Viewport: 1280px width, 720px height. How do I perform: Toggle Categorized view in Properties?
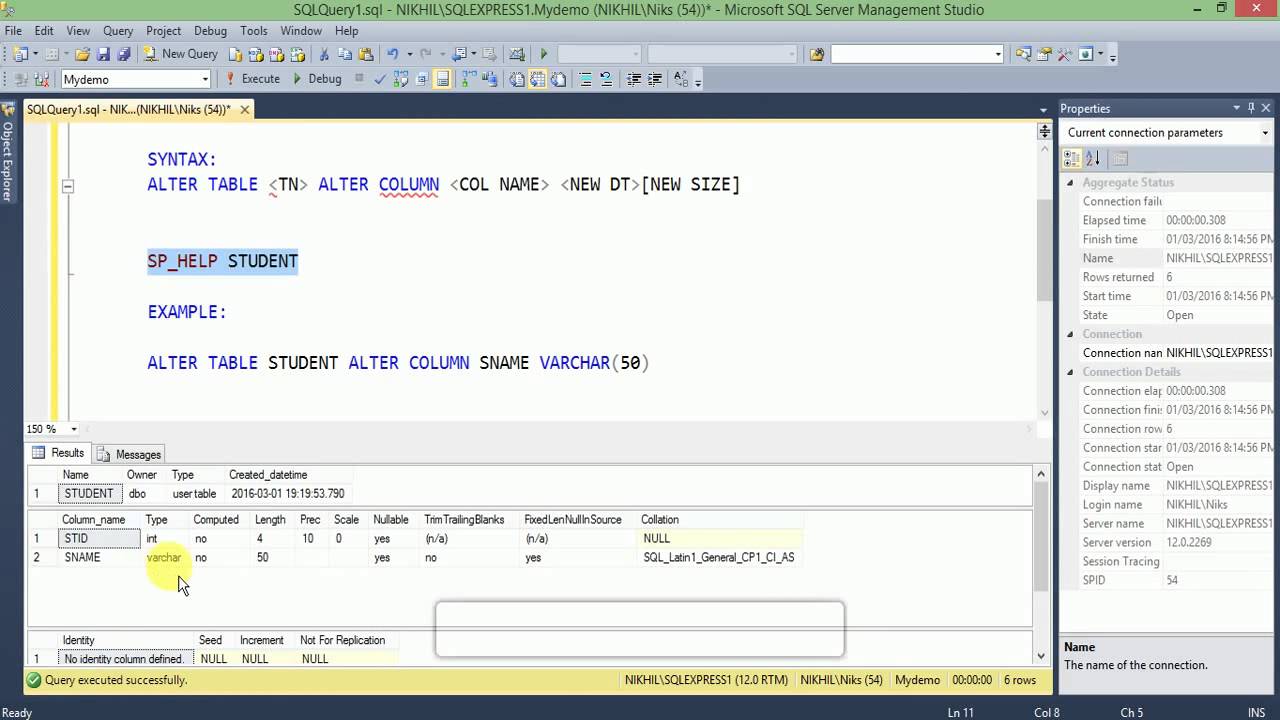(x=1072, y=158)
